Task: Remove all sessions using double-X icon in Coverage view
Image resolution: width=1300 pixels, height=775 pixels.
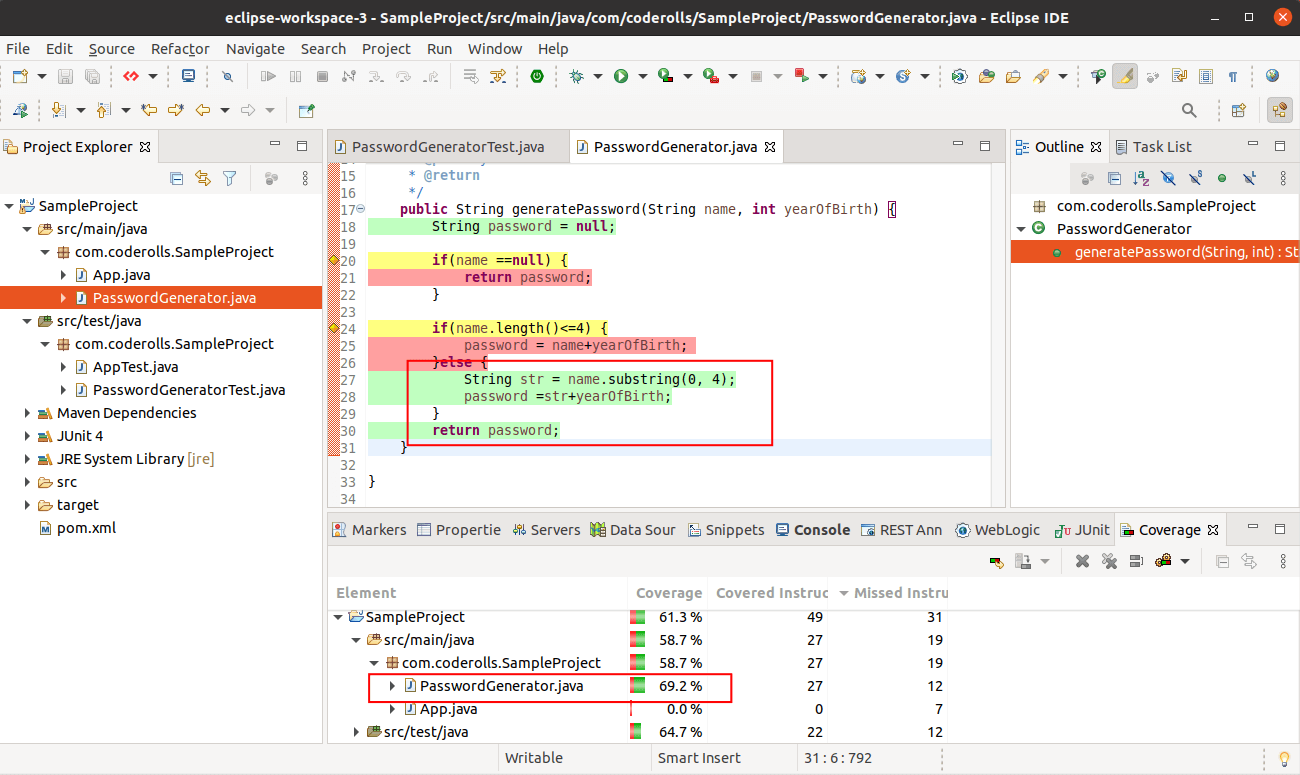Action: (1111, 561)
